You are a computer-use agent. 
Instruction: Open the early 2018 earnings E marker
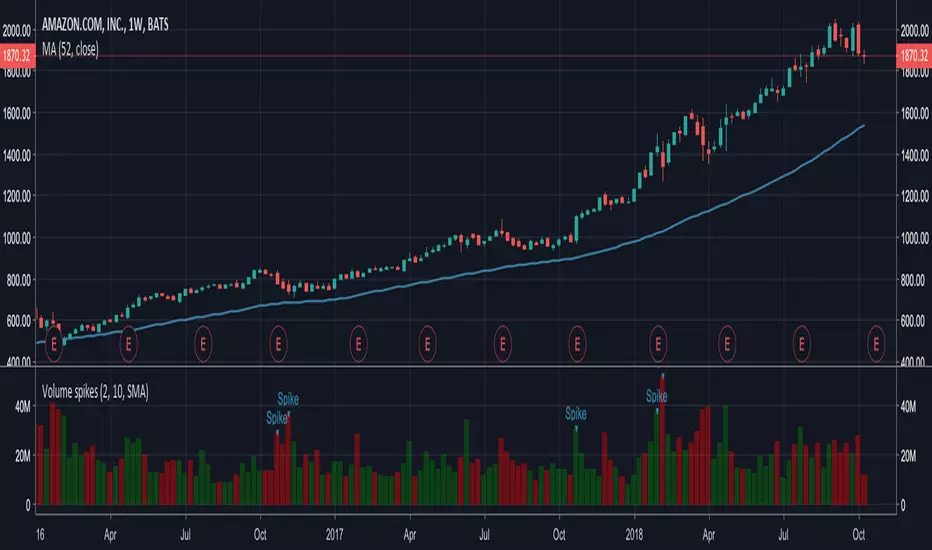tap(658, 344)
